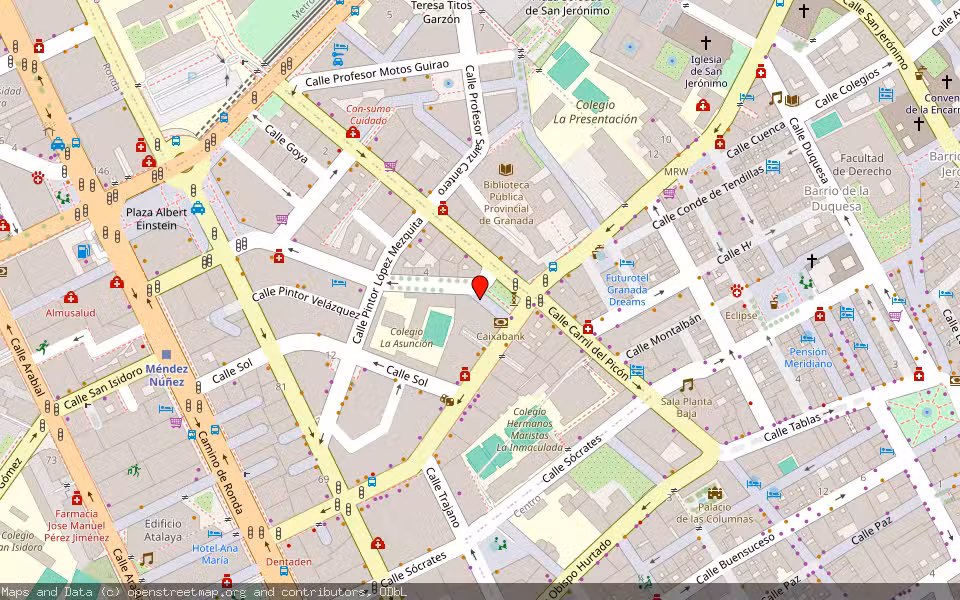960x600 pixels.
Task: Select the Almusalud red cross icon
Action: pyautogui.click(x=70, y=298)
